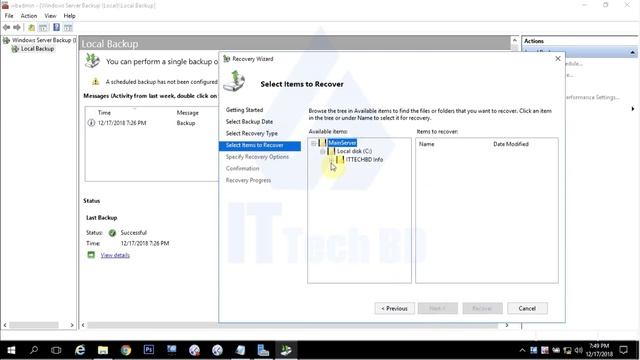Collapse the Local disk (C:) node
The width and height of the screenshot is (640, 360).
point(322,151)
